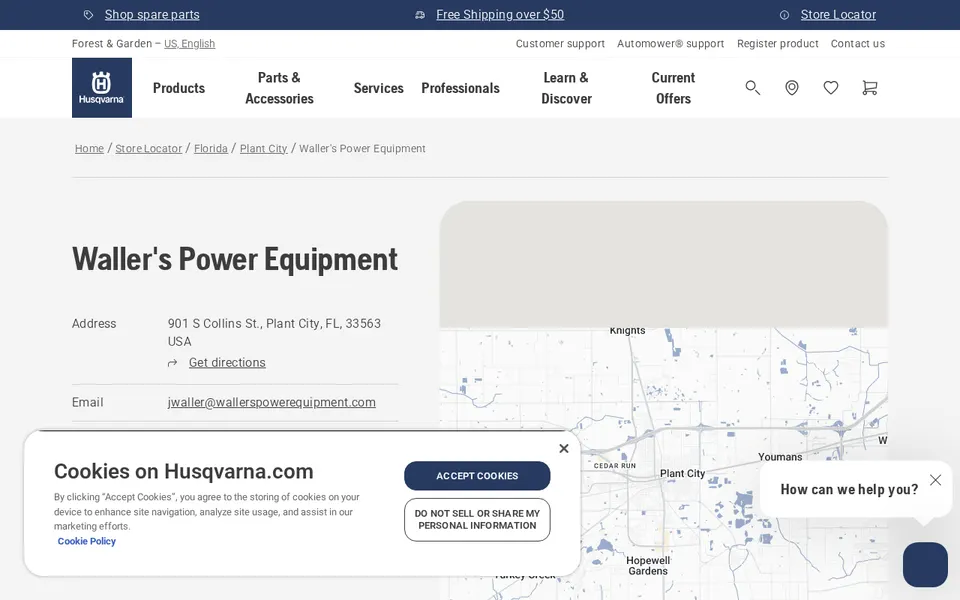
Task: Click the Youmans label on map
Action: point(780,457)
